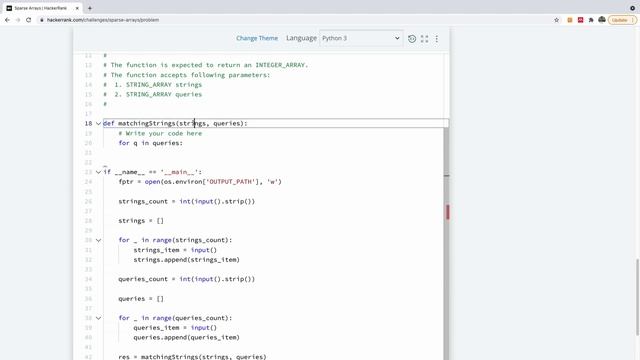The image size is (640, 360).
Task: Open the browser profile avatar
Action: pyautogui.click(x=602, y=20)
